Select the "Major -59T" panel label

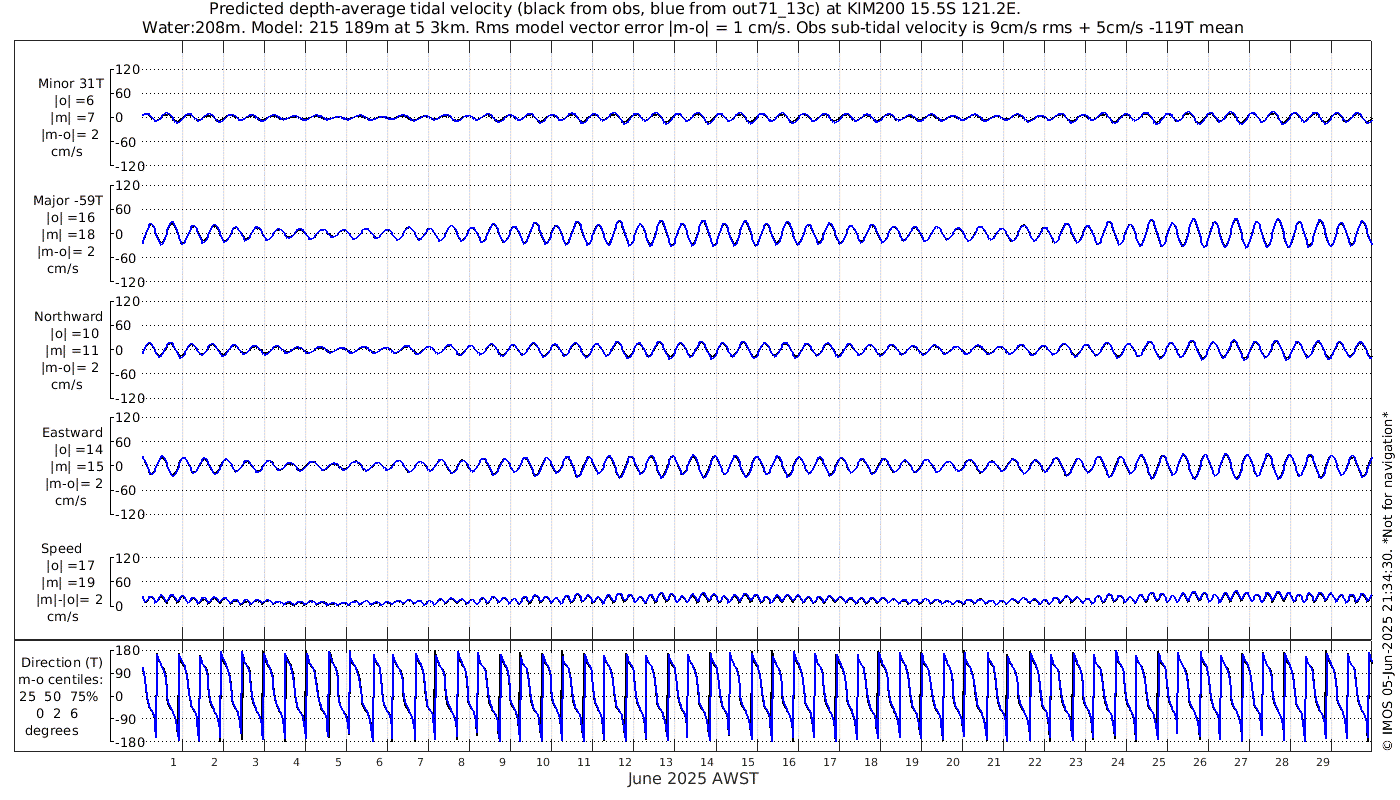(x=68, y=200)
